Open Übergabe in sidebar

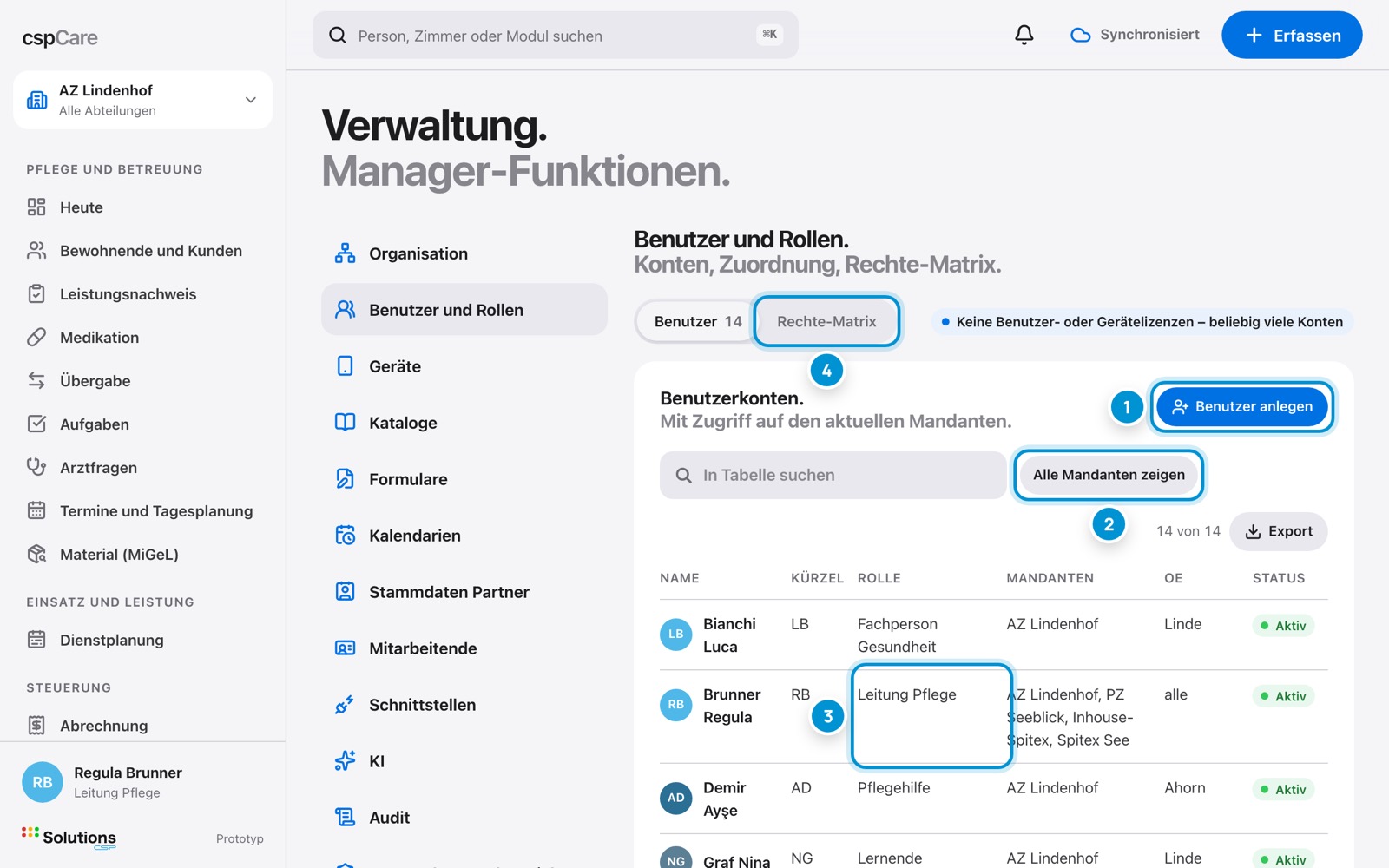pyautogui.click(x=142, y=381)
